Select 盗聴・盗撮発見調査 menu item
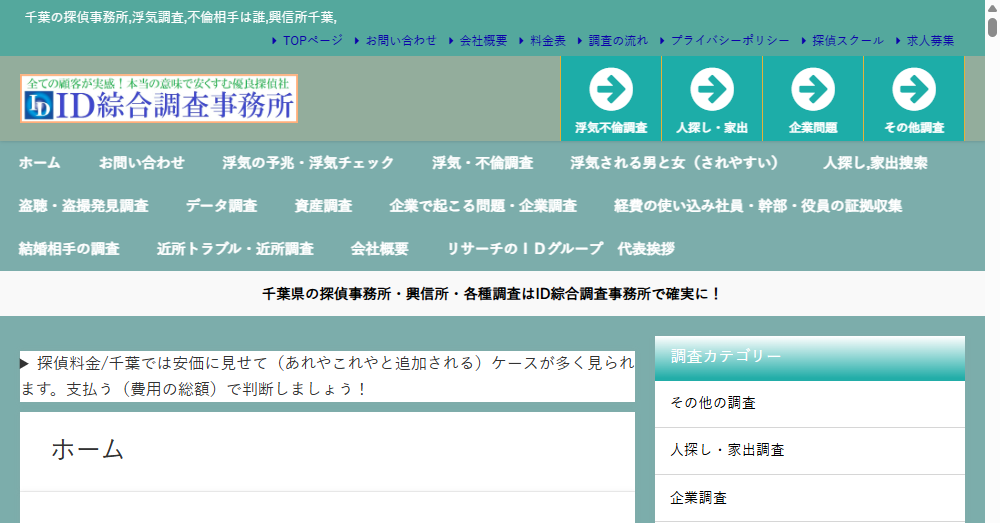Image resolution: width=1000 pixels, height=523 pixels. [x=83, y=206]
